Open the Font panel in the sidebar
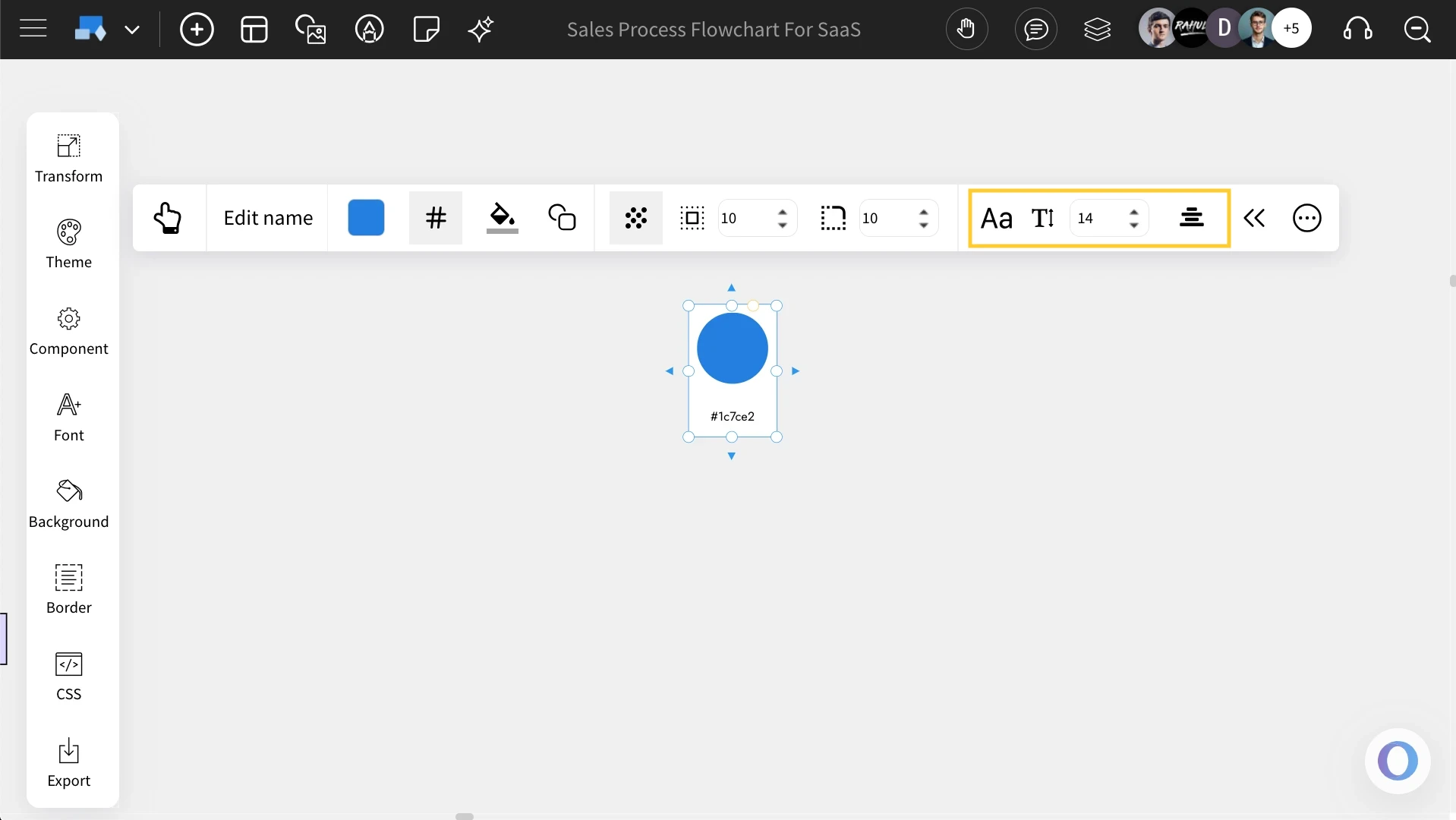The height and width of the screenshot is (820, 1456). pyautogui.click(x=69, y=416)
